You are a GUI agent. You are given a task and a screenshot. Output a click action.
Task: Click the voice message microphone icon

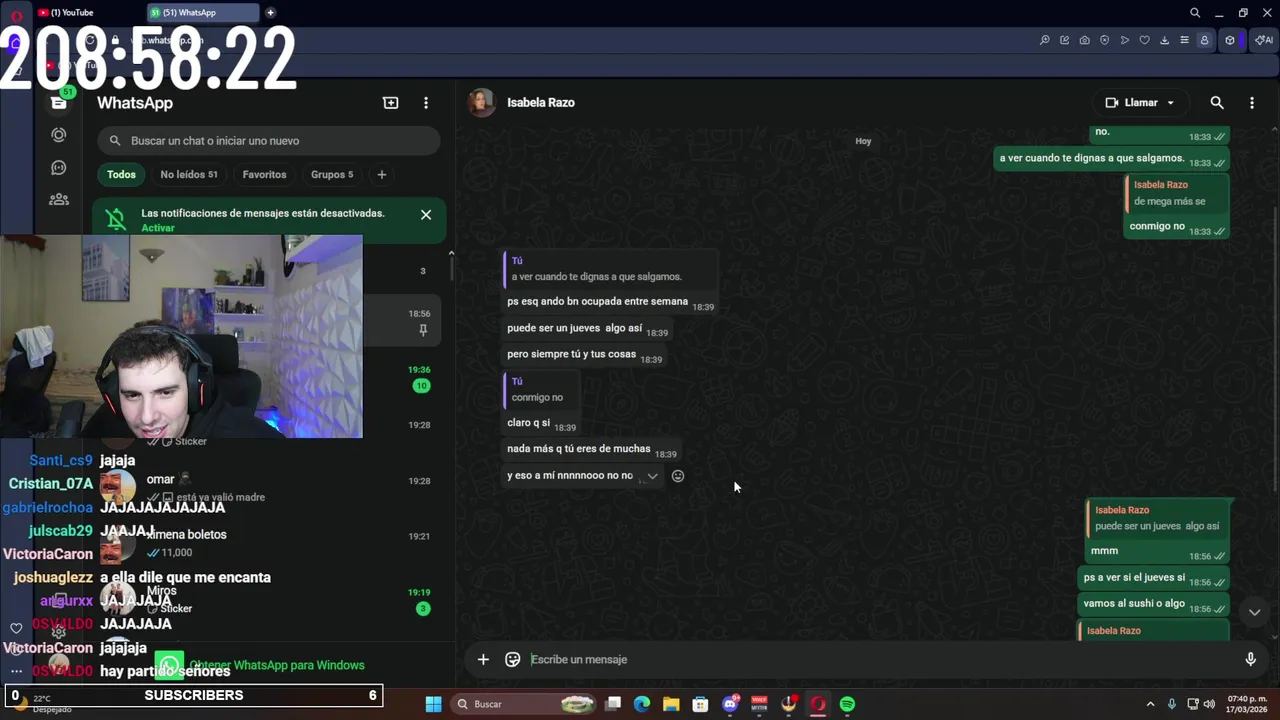(1250, 659)
